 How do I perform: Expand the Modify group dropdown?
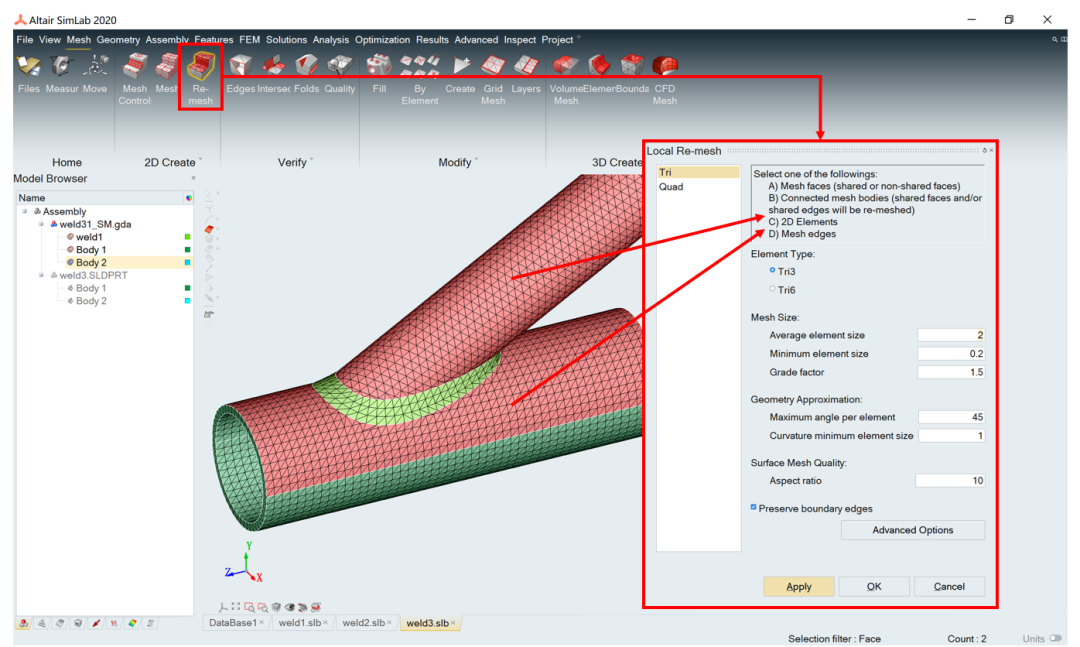[x=476, y=161]
